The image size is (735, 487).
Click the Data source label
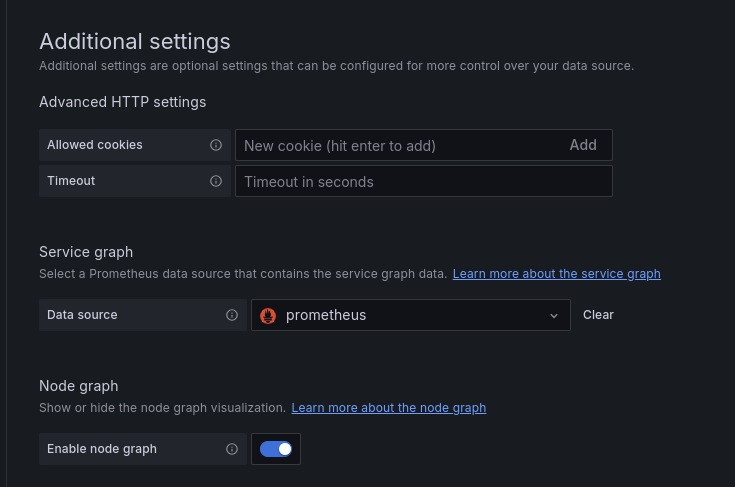point(82,315)
